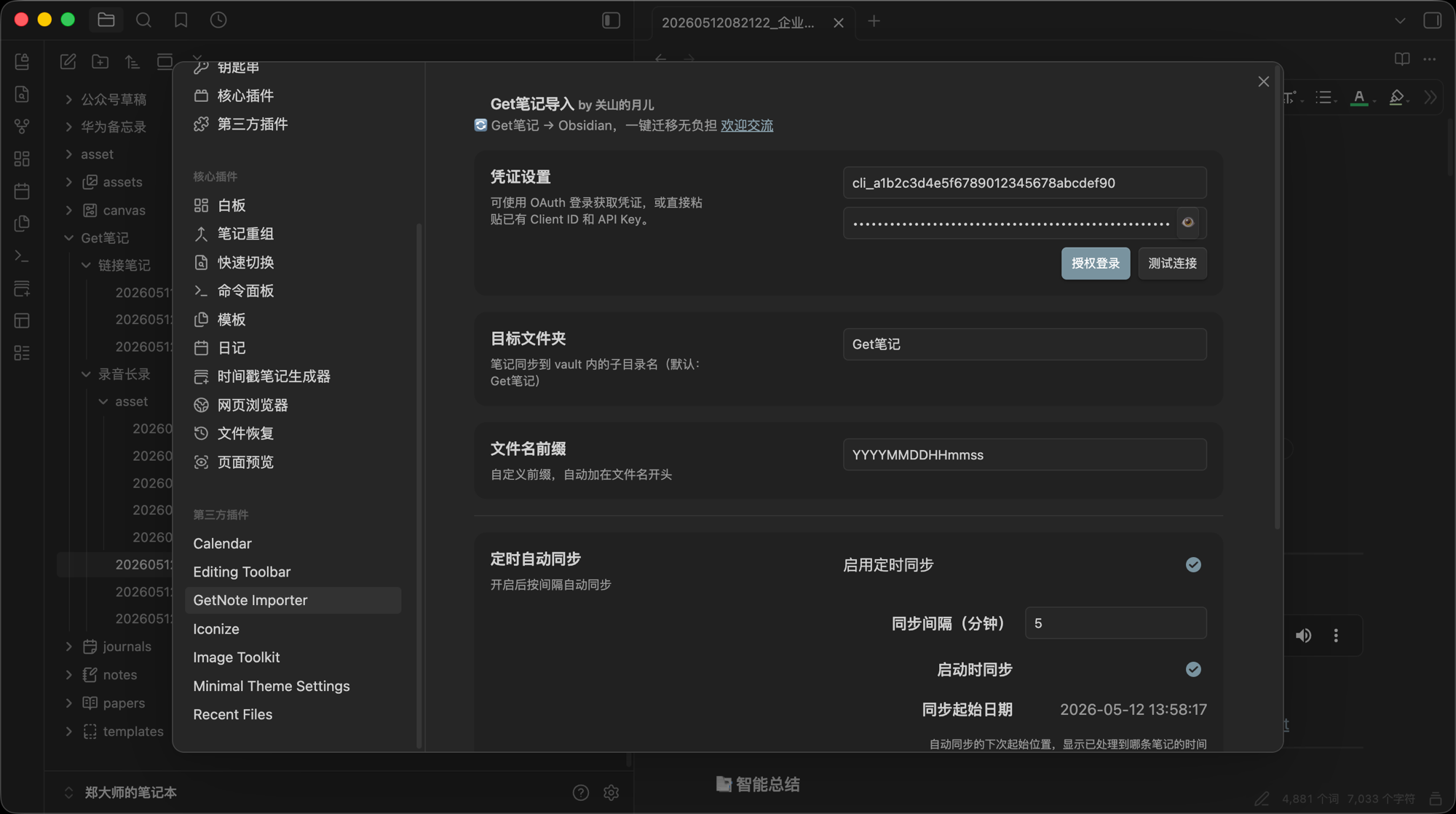Open the 欢迎交流 link

[747, 125]
